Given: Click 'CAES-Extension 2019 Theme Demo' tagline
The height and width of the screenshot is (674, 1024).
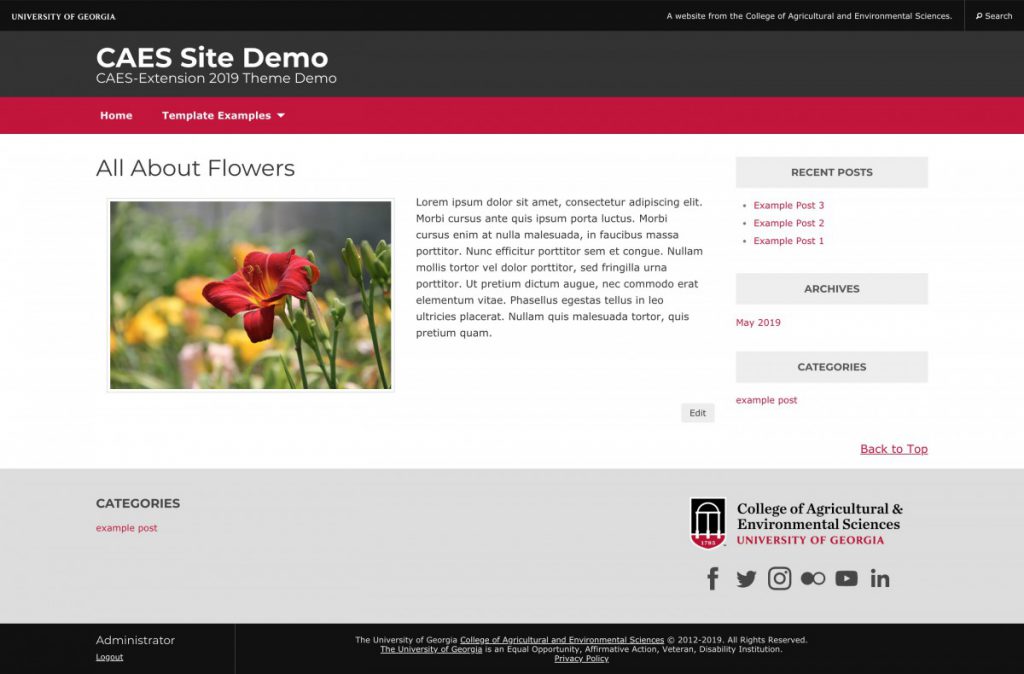Looking at the screenshot, I should 216,78.
